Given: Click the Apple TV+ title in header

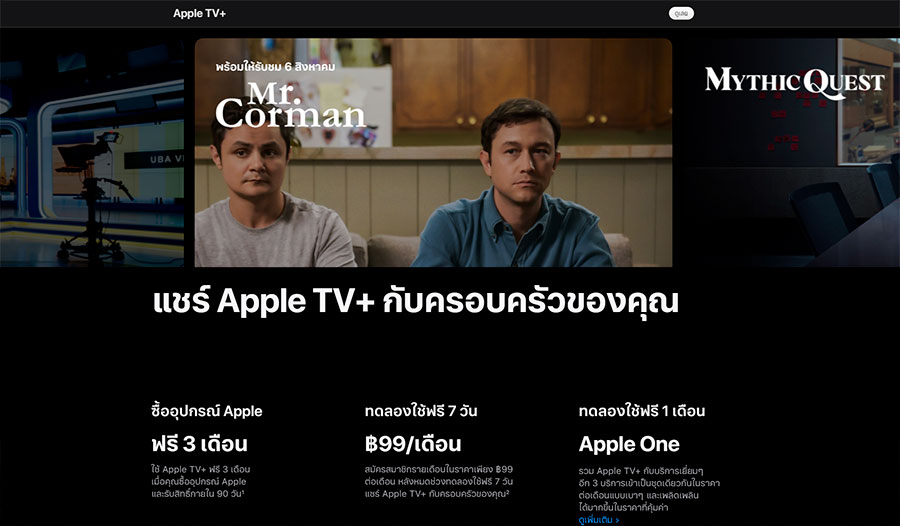Looking at the screenshot, I should [x=199, y=13].
